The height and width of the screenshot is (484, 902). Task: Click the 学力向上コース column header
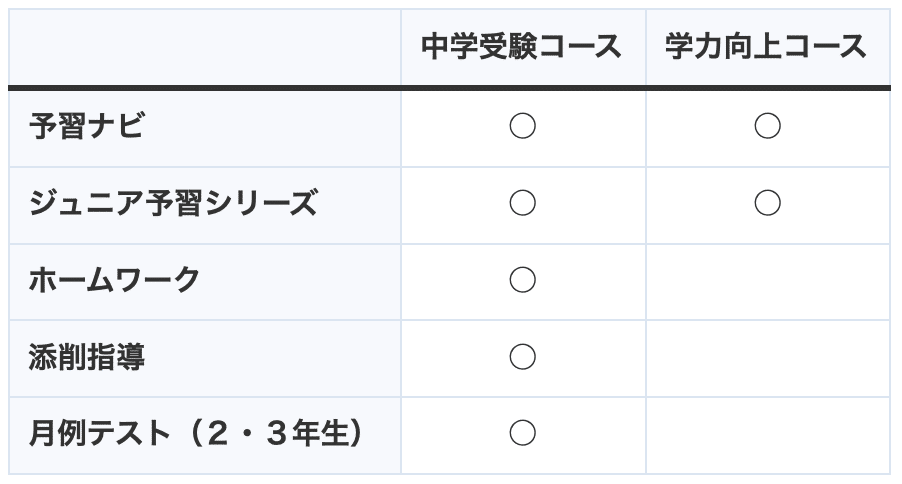[766, 47]
